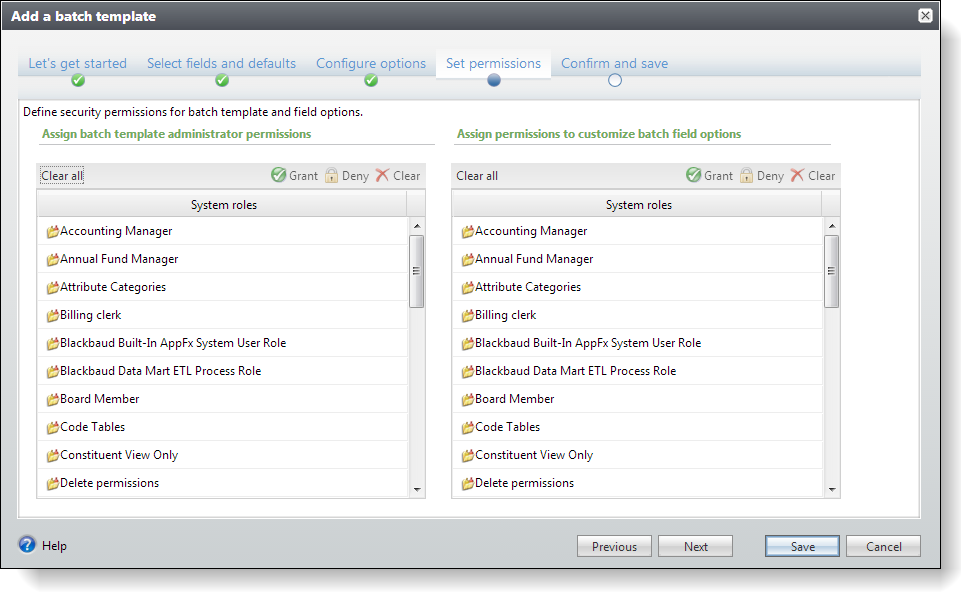Open Help via the question mark icon

pyautogui.click(x=27, y=545)
